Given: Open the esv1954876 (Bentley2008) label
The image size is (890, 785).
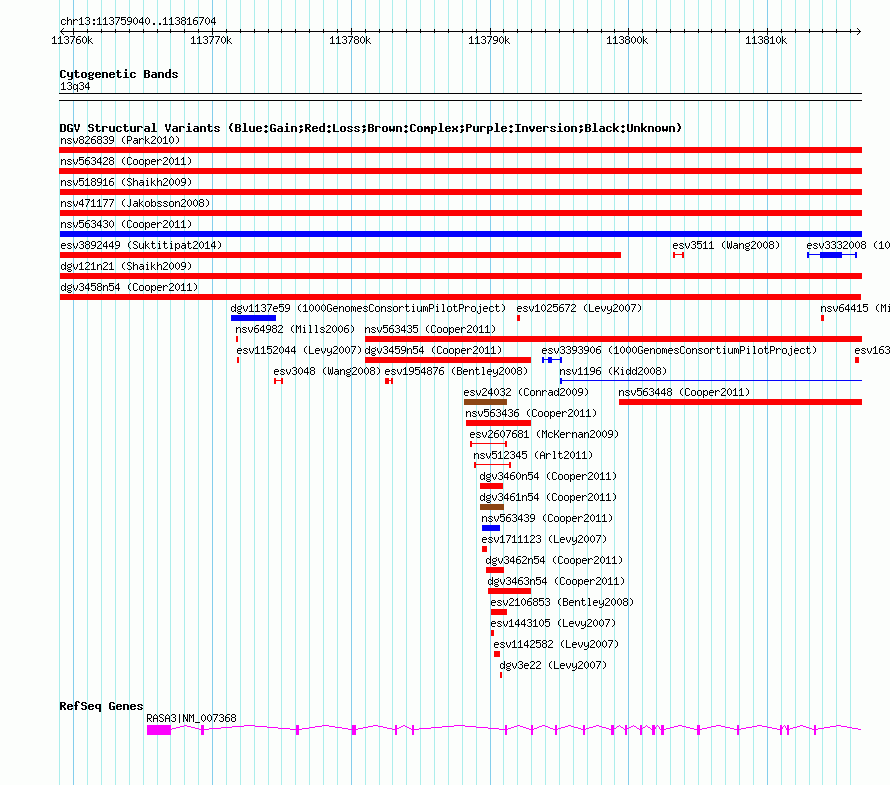Looking at the screenshot, I should 456,371.
